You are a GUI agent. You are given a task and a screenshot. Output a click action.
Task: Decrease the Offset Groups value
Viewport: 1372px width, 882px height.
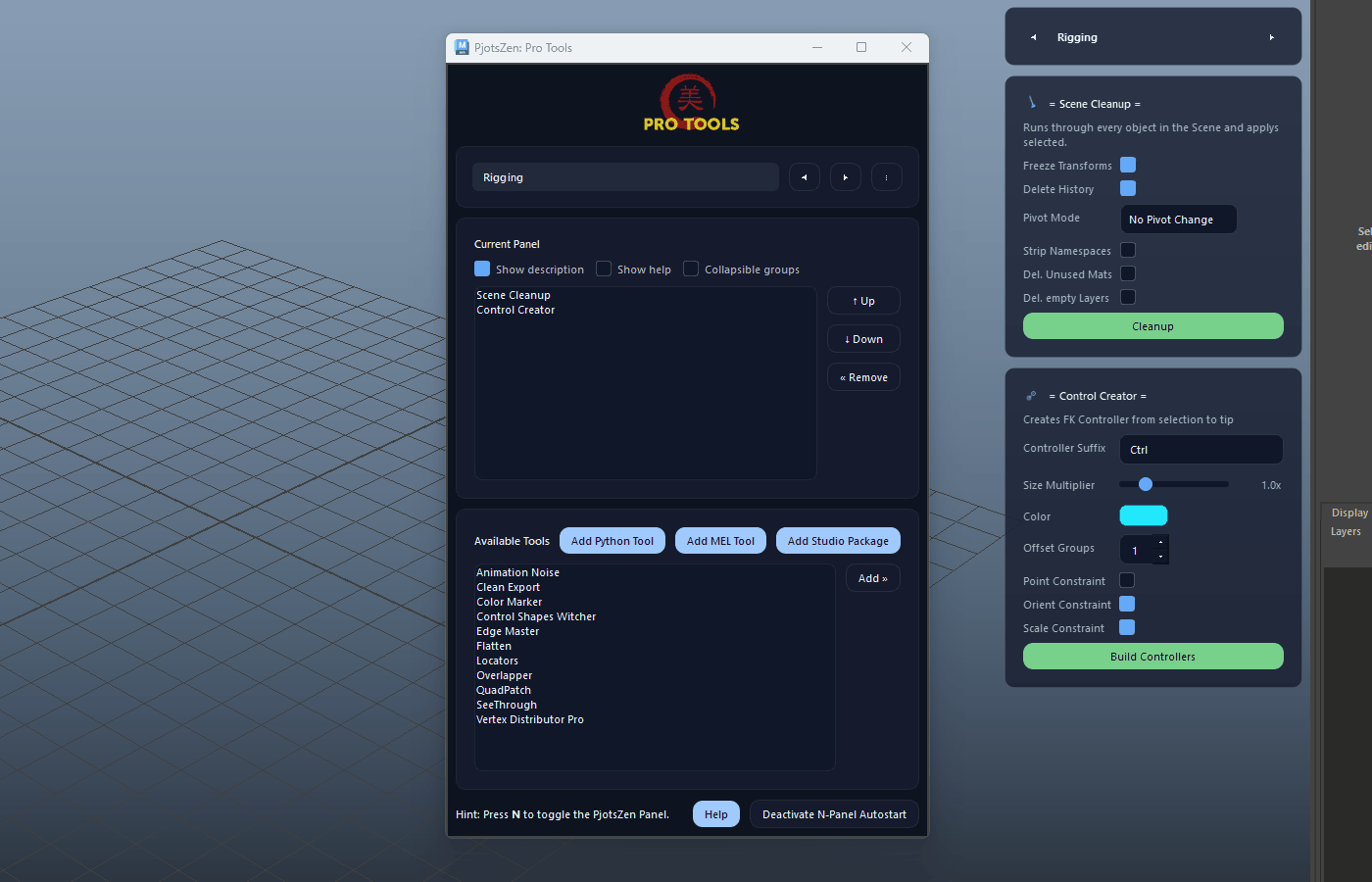[x=1161, y=557]
